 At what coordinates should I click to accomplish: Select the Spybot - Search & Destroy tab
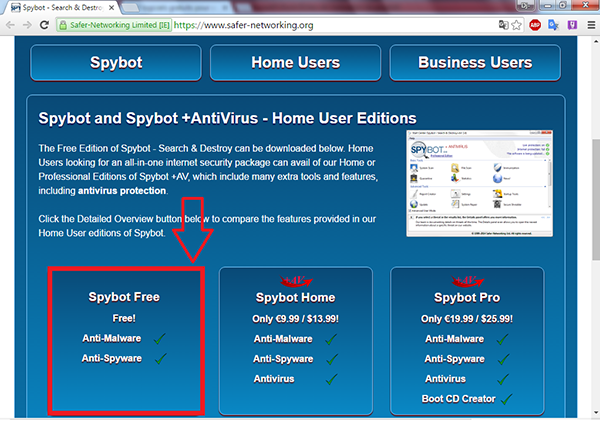click(62, 7)
